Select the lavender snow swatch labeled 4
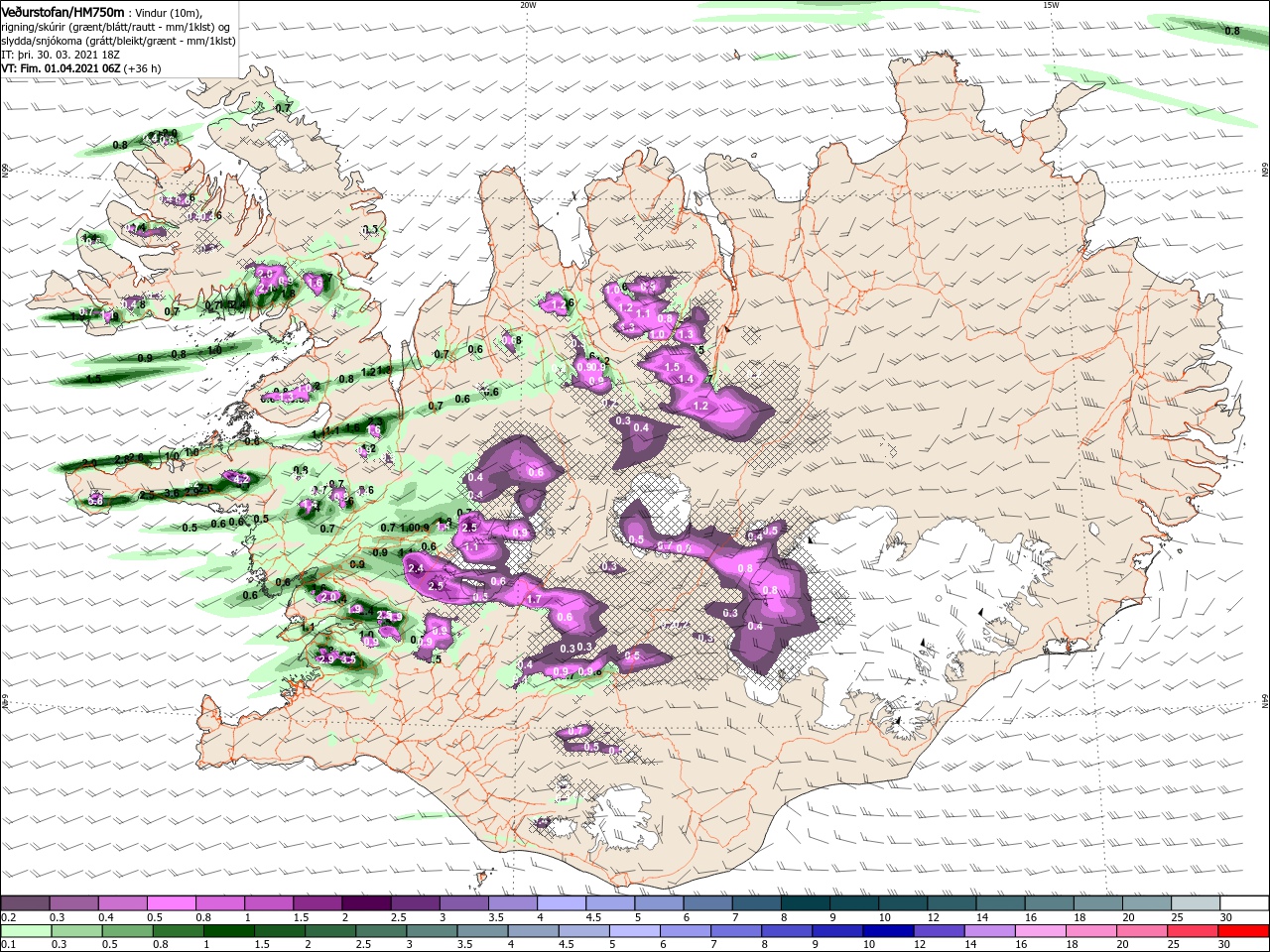1270x952 pixels. pos(561,903)
